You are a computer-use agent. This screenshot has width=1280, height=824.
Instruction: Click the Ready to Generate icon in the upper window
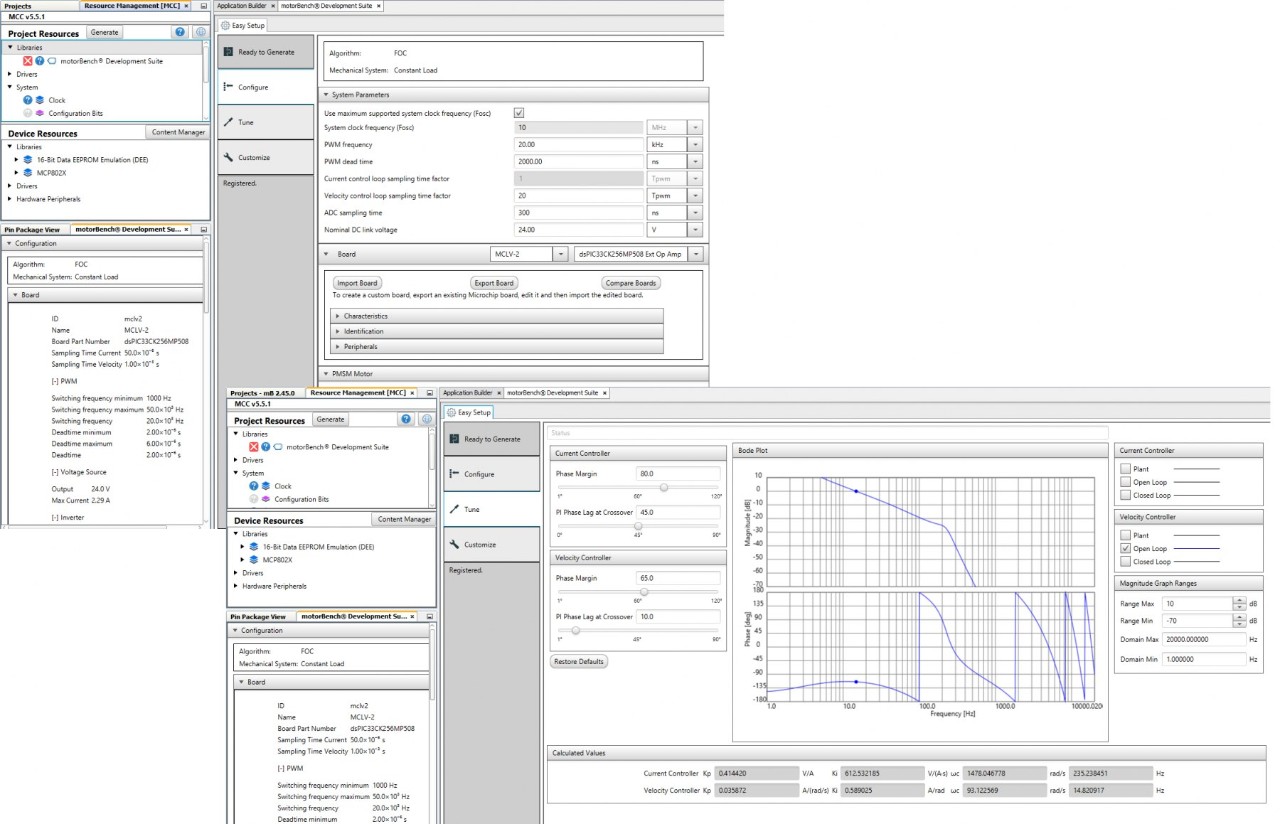[229, 52]
